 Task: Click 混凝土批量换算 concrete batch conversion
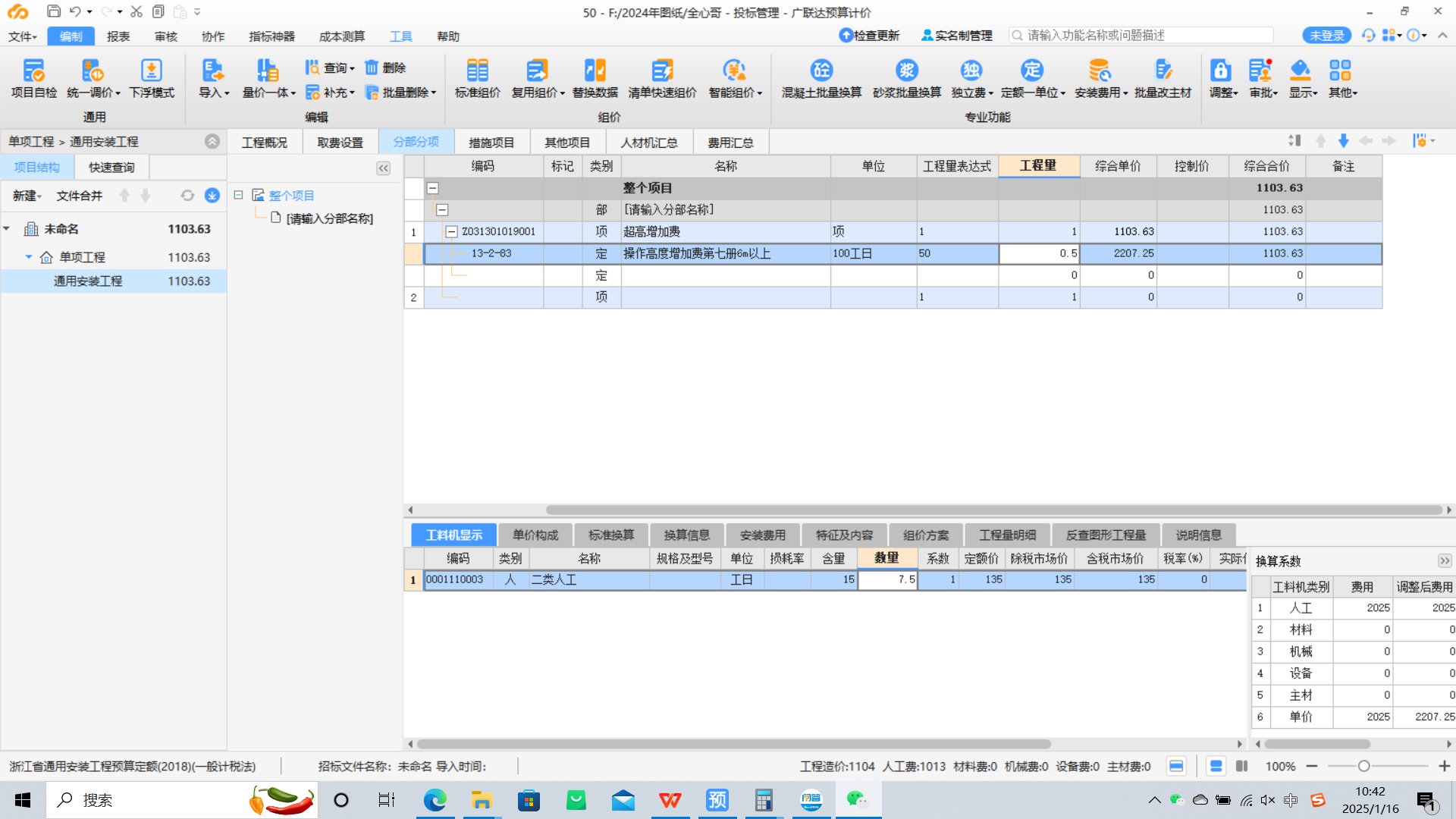pos(821,79)
